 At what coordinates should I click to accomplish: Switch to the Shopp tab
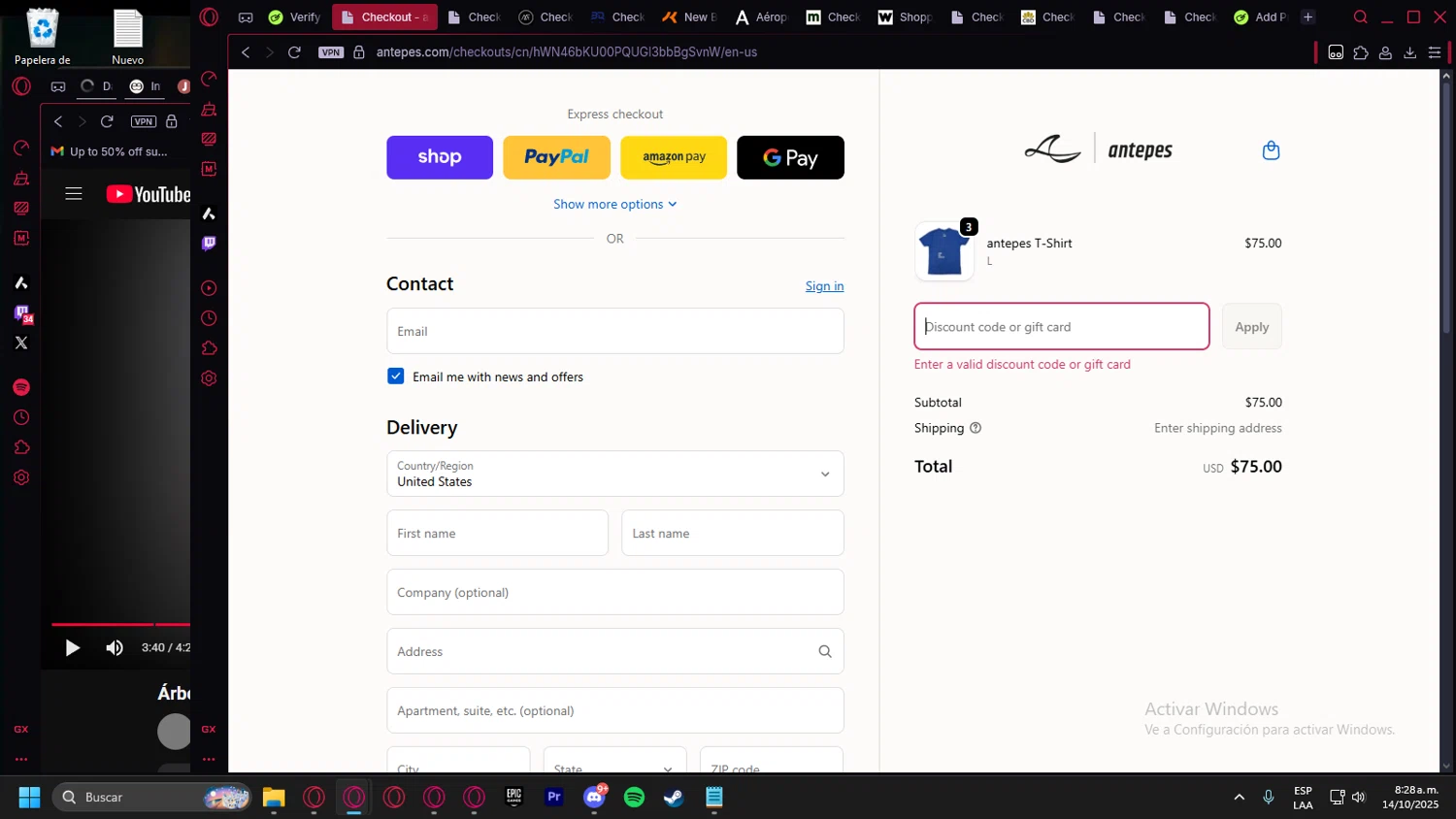click(x=905, y=16)
